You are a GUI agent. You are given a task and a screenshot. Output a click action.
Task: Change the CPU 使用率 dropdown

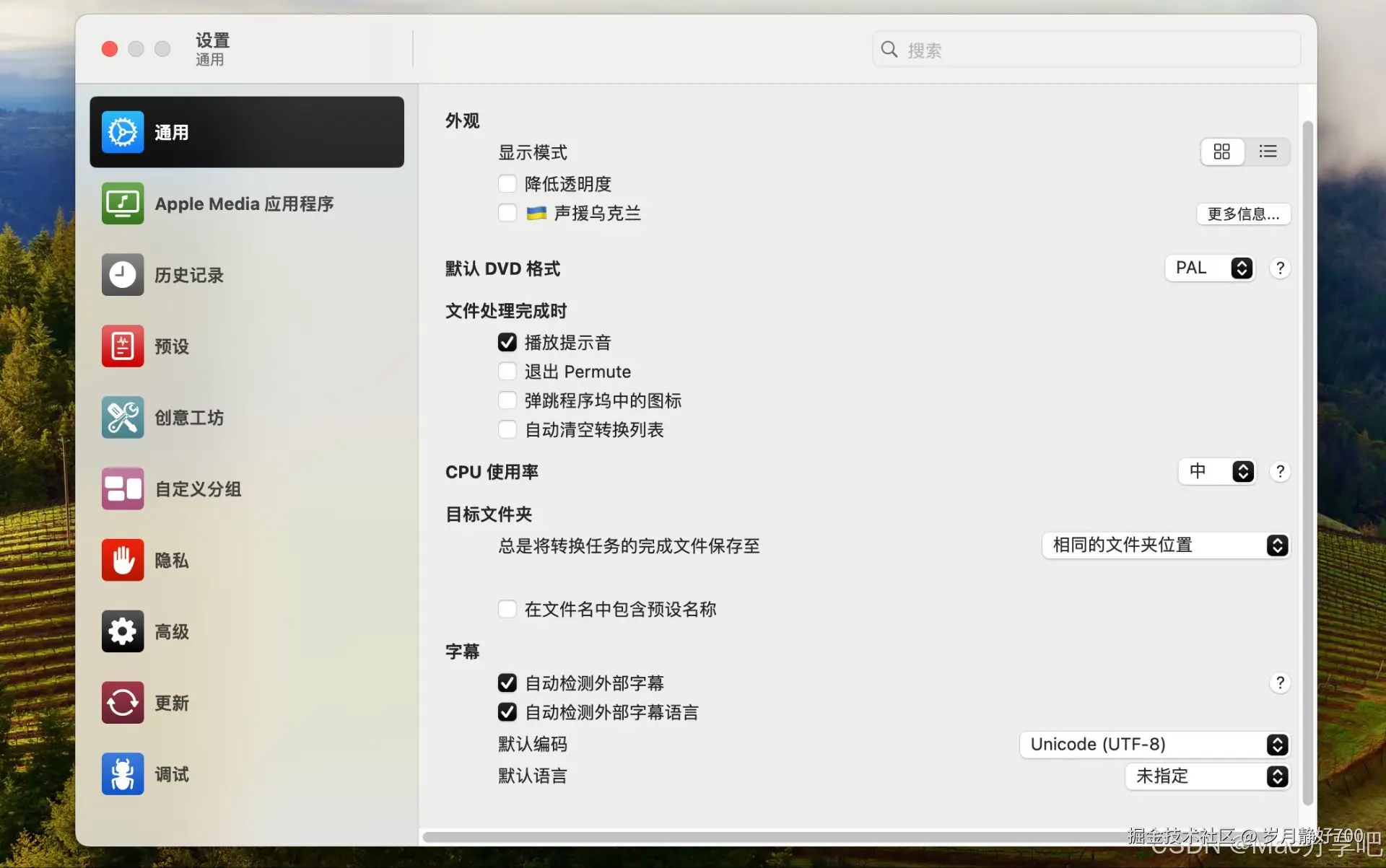(x=1217, y=471)
